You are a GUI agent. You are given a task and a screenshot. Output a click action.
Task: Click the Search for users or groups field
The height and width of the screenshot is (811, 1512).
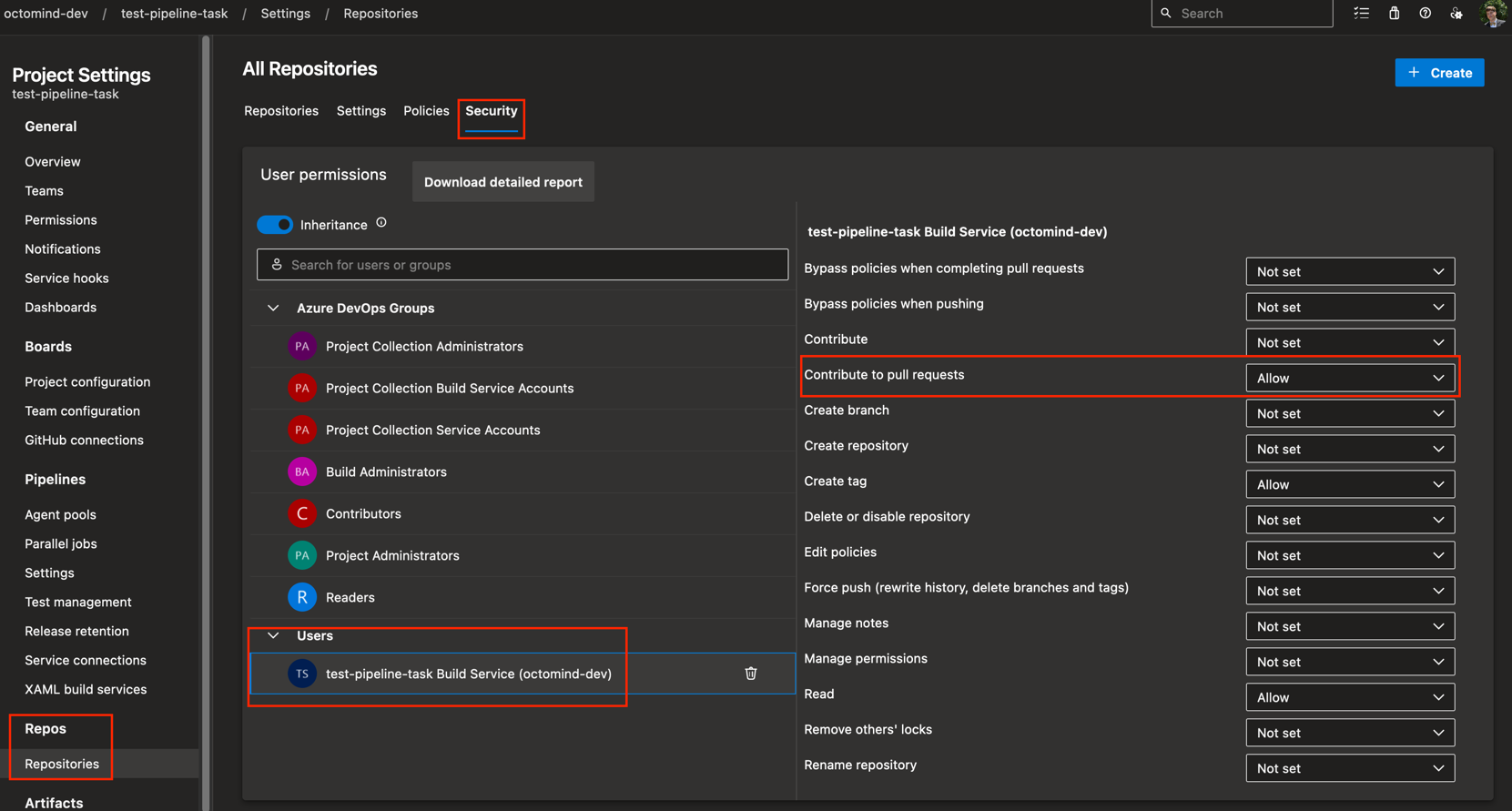[523, 265]
